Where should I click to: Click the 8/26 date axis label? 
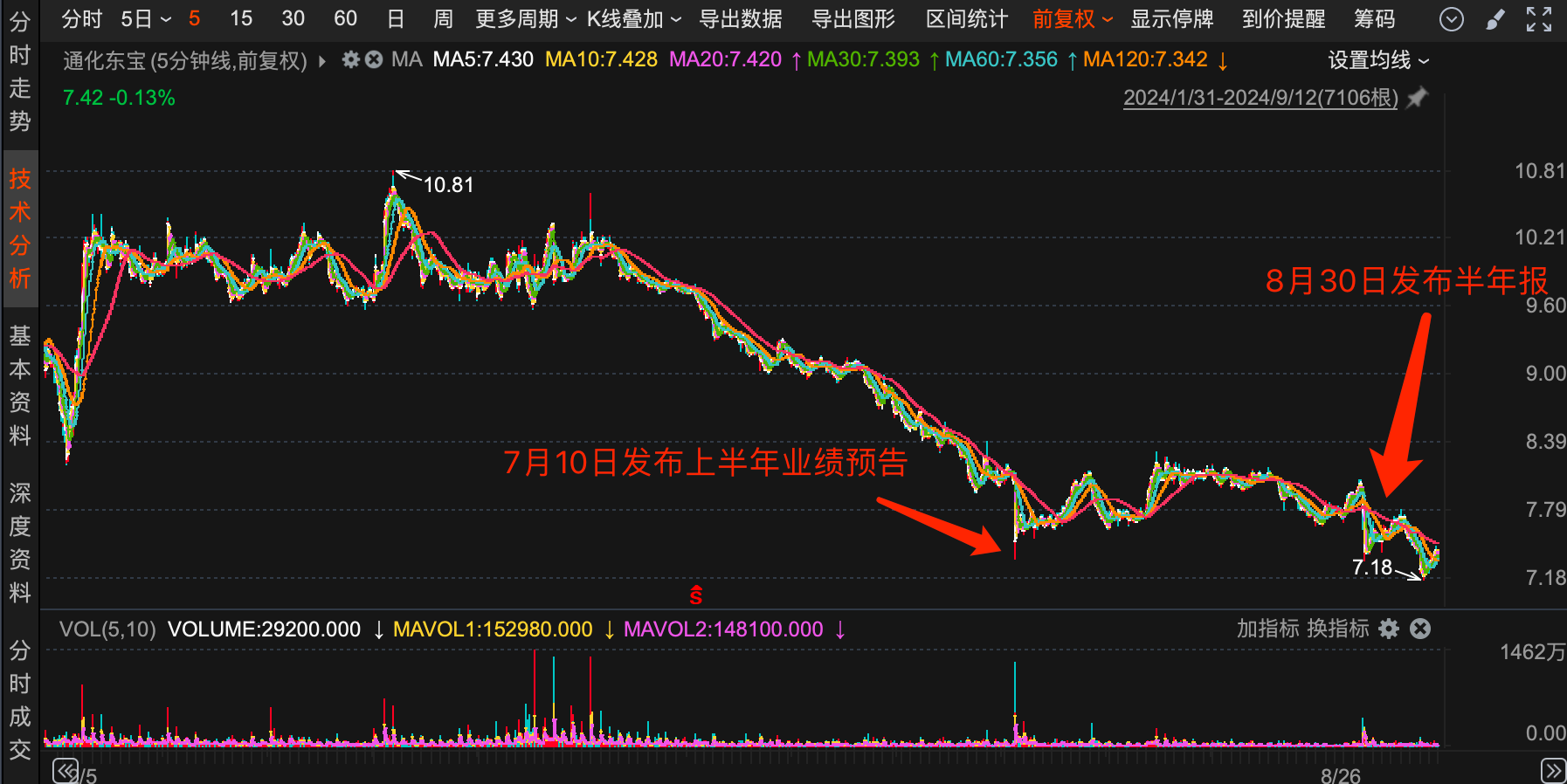pos(1340,775)
